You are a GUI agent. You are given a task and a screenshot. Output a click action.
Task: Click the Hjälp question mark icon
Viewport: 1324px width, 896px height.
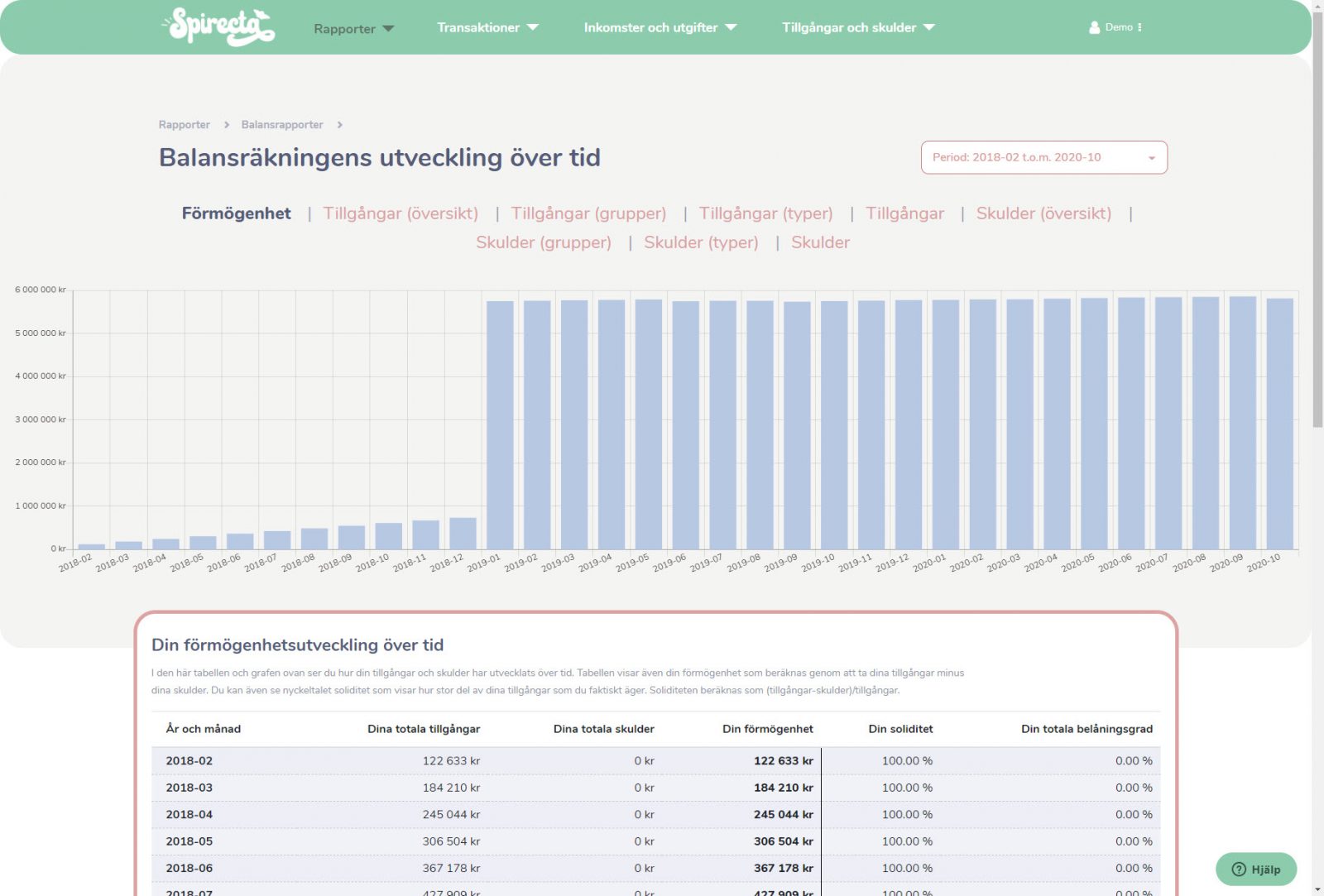click(x=1239, y=870)
